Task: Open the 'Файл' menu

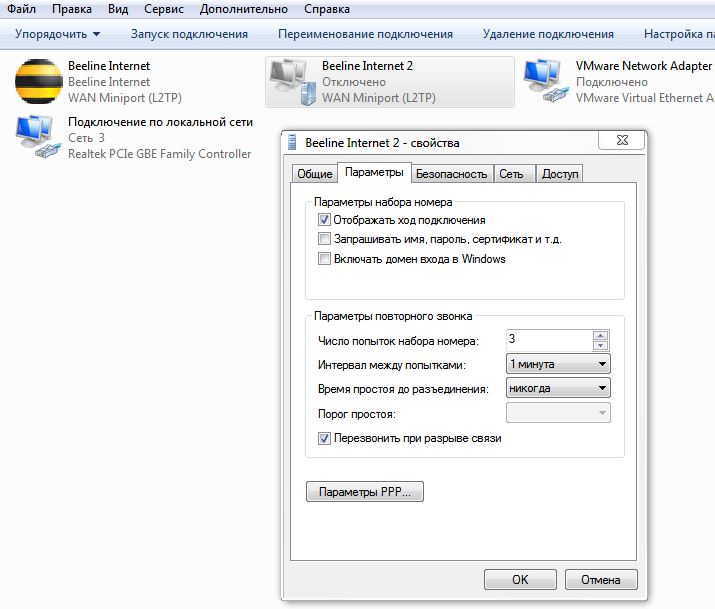Action: 21,9
